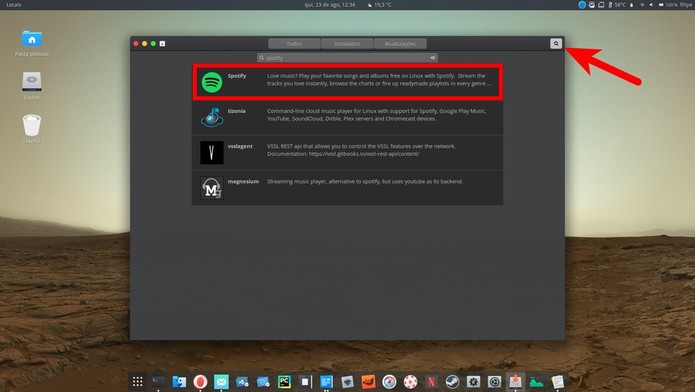Click the vsslagent app icon
This screenshot has width=695, height=392.
[x=212, y=153]
